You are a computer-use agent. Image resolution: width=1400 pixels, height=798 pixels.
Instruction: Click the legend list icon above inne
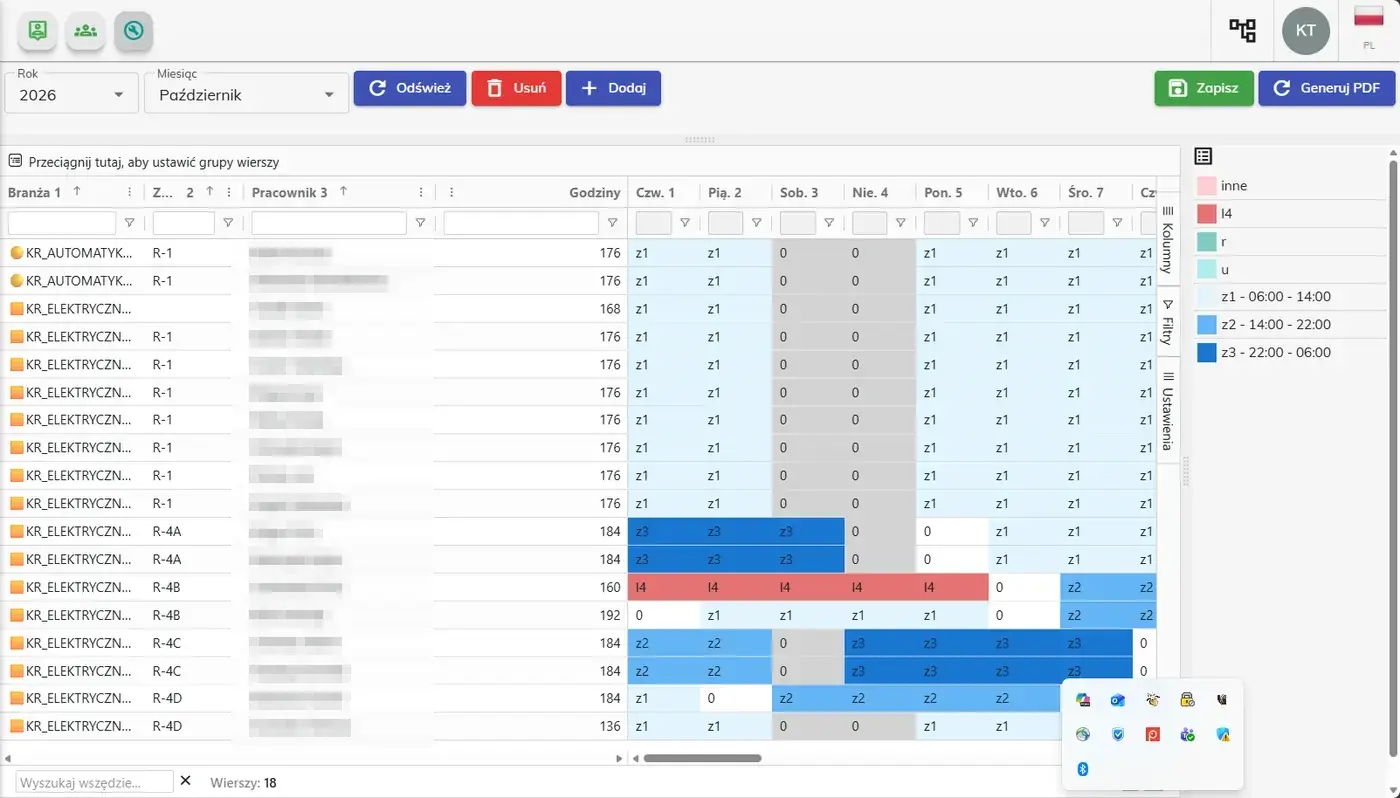pyautogui.click(x=1203, y=156)
